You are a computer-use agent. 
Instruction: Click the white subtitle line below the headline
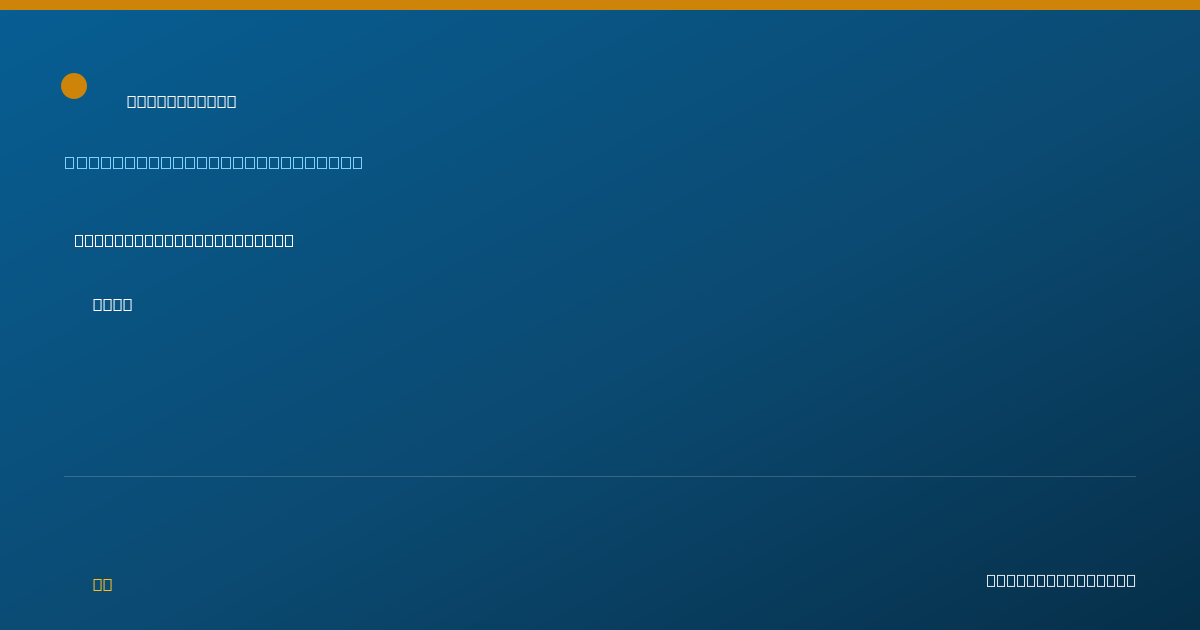(184, 240)
